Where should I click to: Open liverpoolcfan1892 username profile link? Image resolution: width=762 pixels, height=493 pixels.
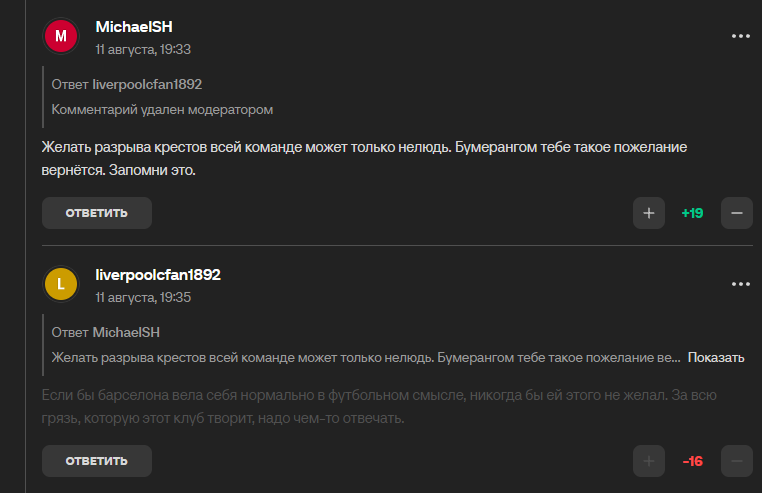[158, 275]
